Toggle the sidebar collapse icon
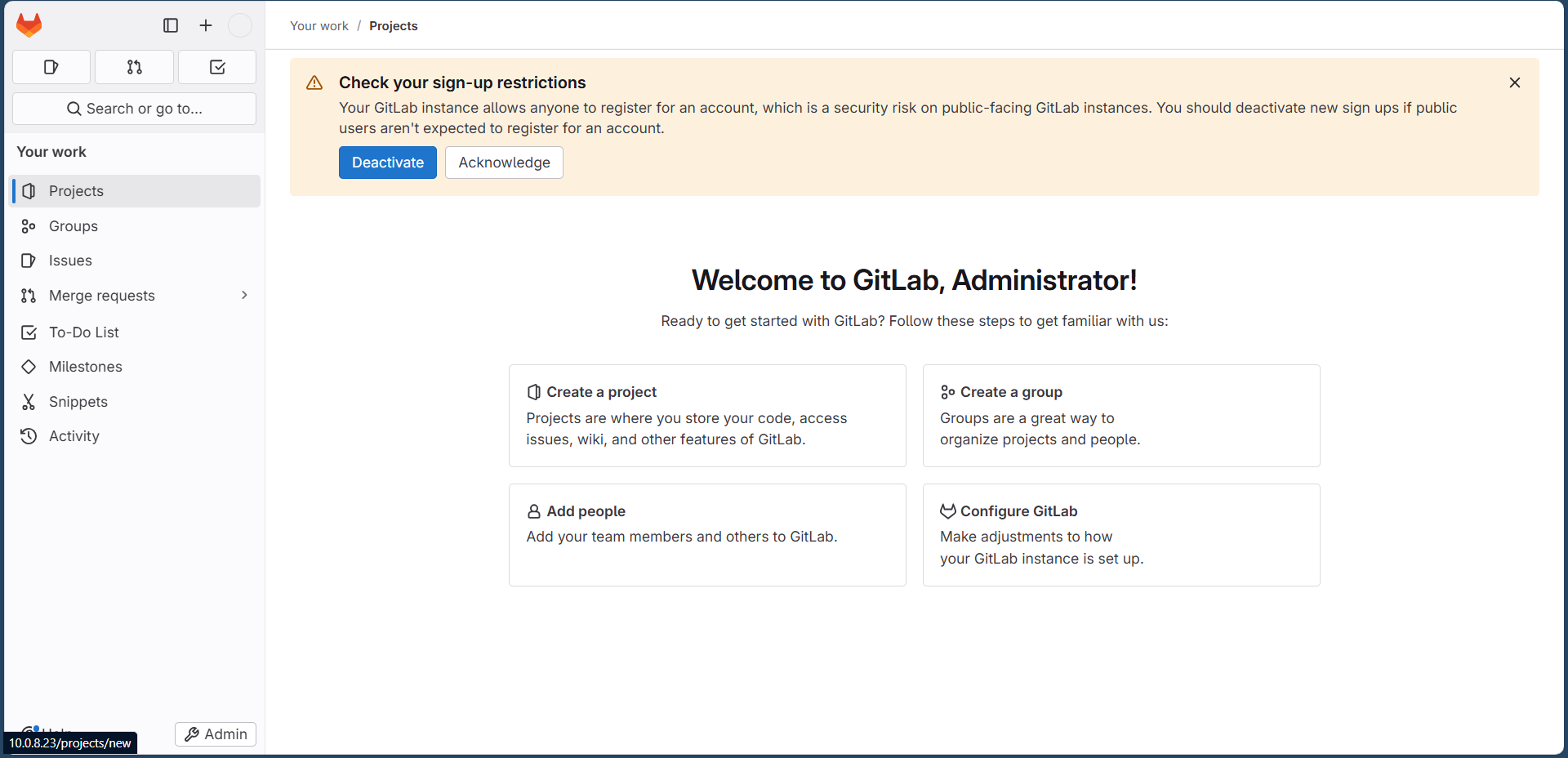This screenshot has width=1568, height=758. [171, 25]
